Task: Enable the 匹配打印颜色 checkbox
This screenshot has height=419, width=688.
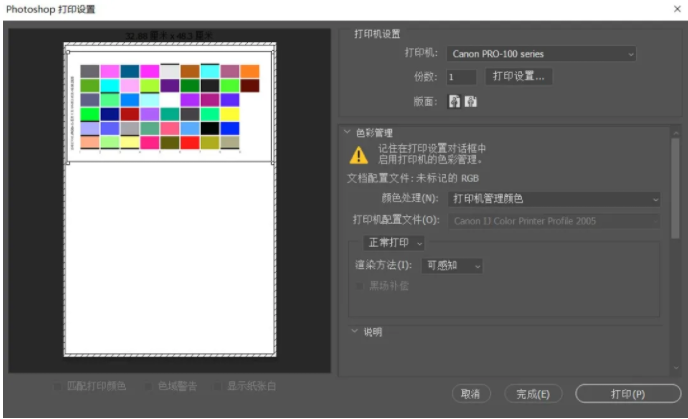Action: click(x=59, y=386)
